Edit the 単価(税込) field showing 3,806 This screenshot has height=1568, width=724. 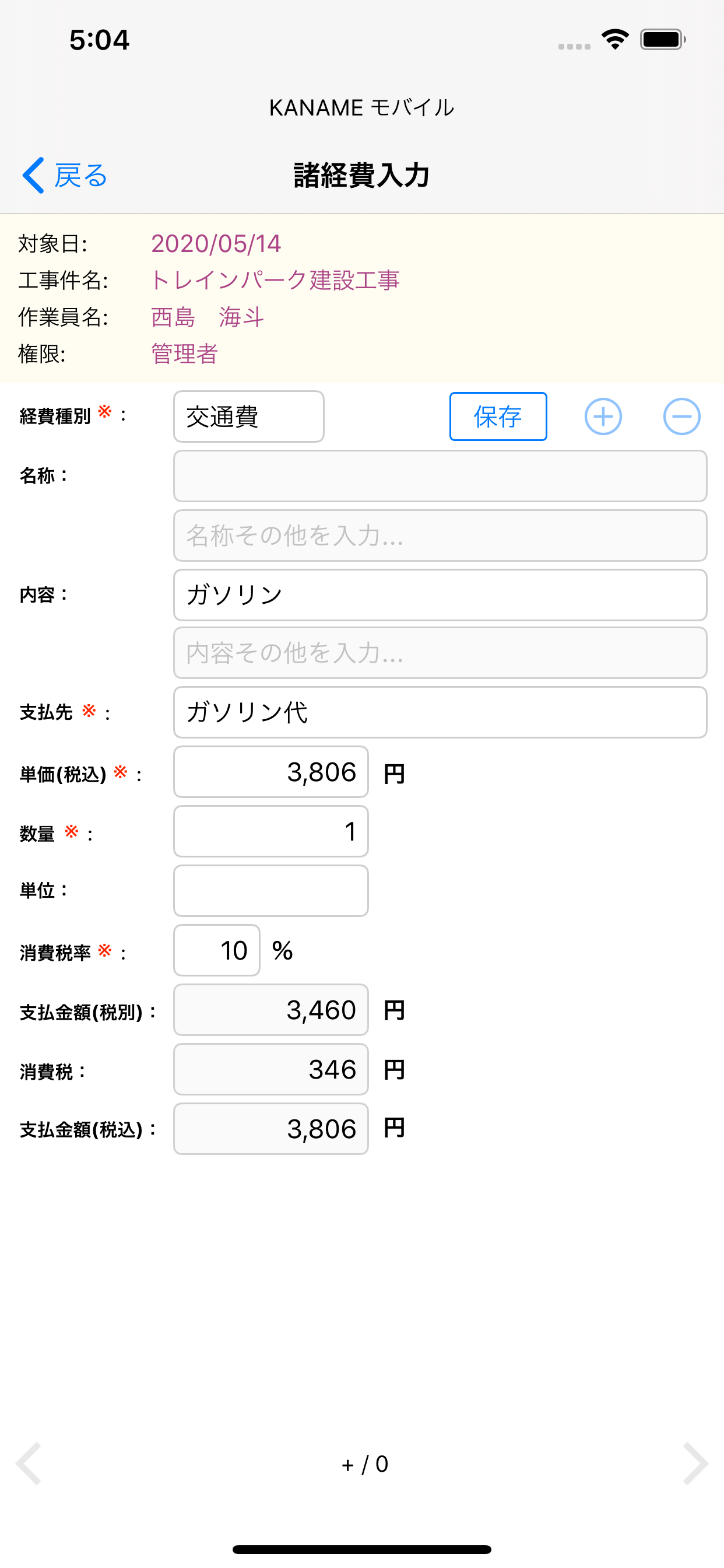(270, 772)
